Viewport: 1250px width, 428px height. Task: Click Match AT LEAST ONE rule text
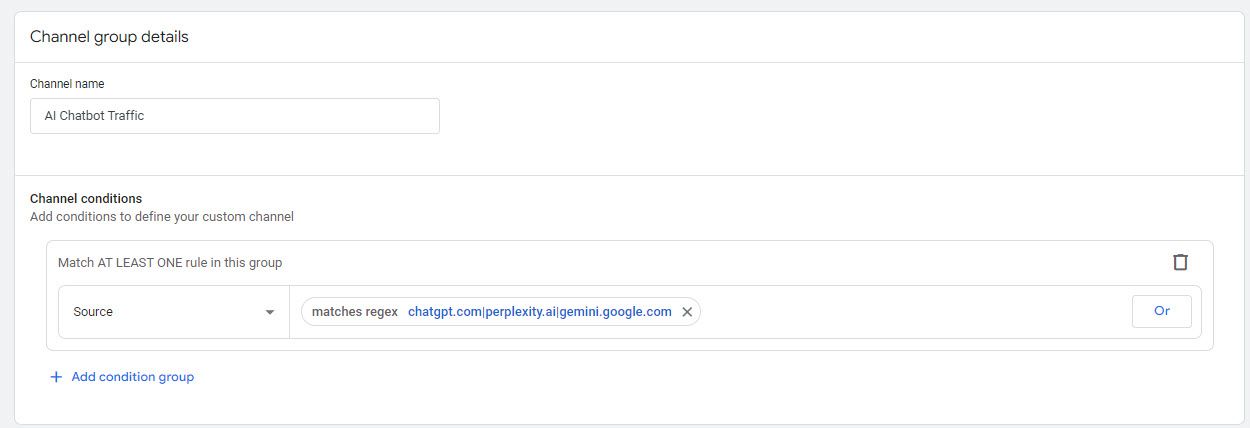(170, 263)
